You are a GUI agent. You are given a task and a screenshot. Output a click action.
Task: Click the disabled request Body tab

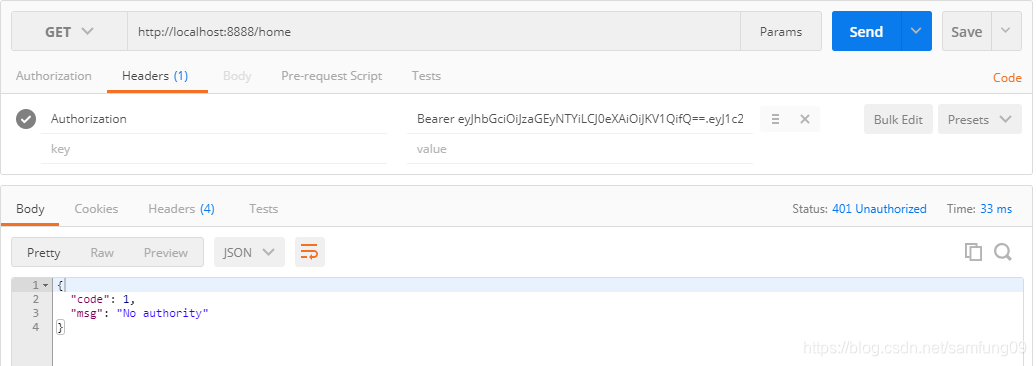[237, 76]
